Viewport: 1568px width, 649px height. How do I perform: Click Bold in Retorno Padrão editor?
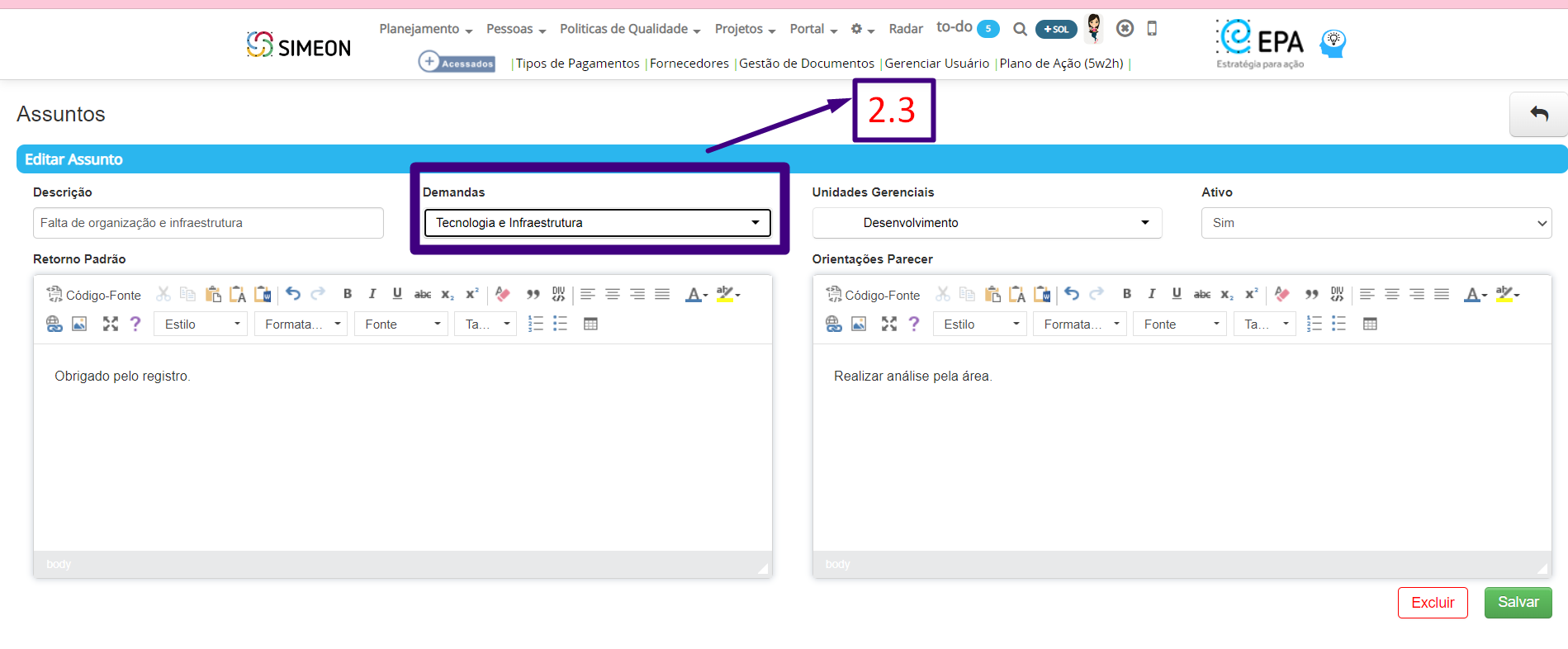tap(348, 294)
